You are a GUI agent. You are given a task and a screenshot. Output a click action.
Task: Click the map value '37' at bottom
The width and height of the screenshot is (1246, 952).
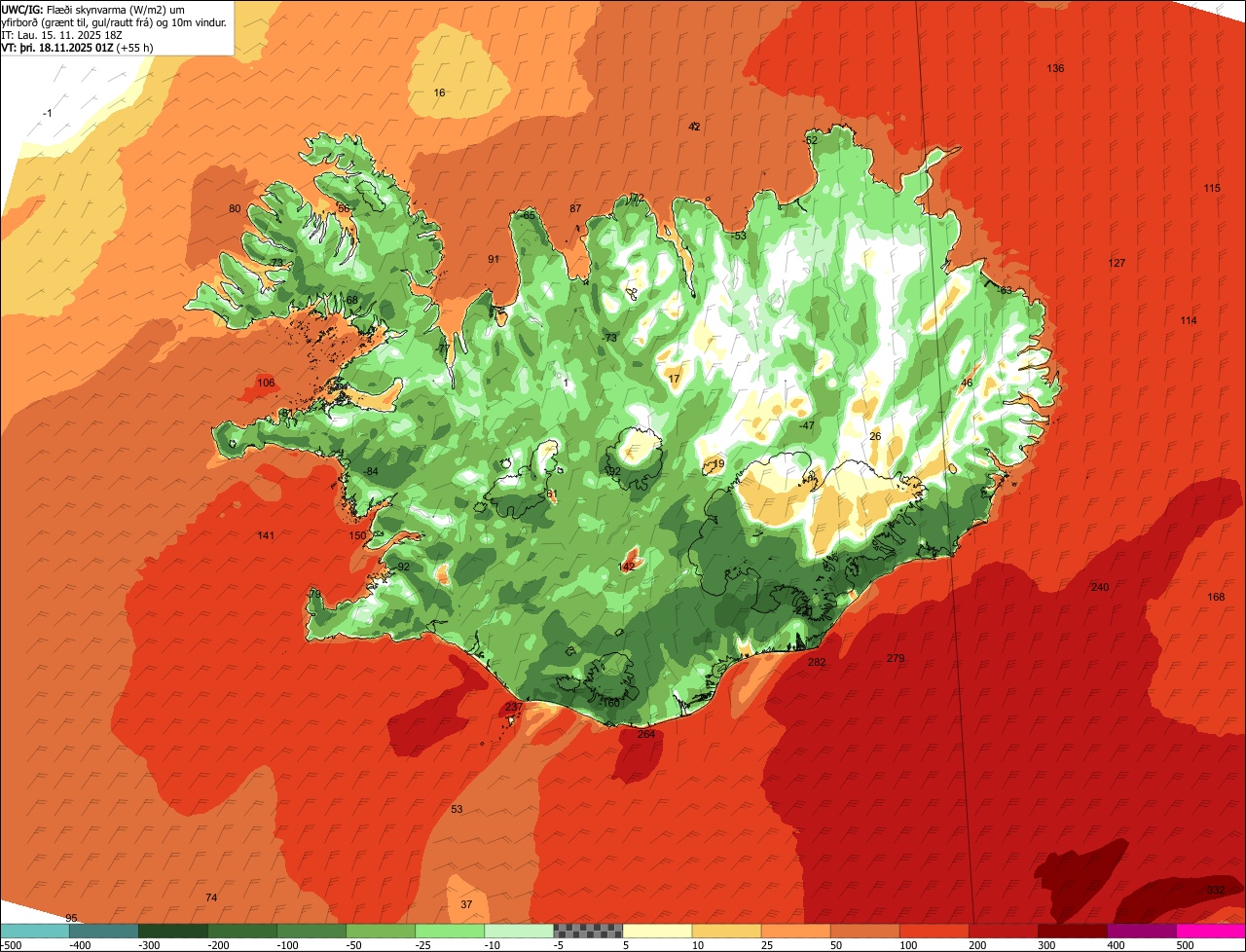466,904
